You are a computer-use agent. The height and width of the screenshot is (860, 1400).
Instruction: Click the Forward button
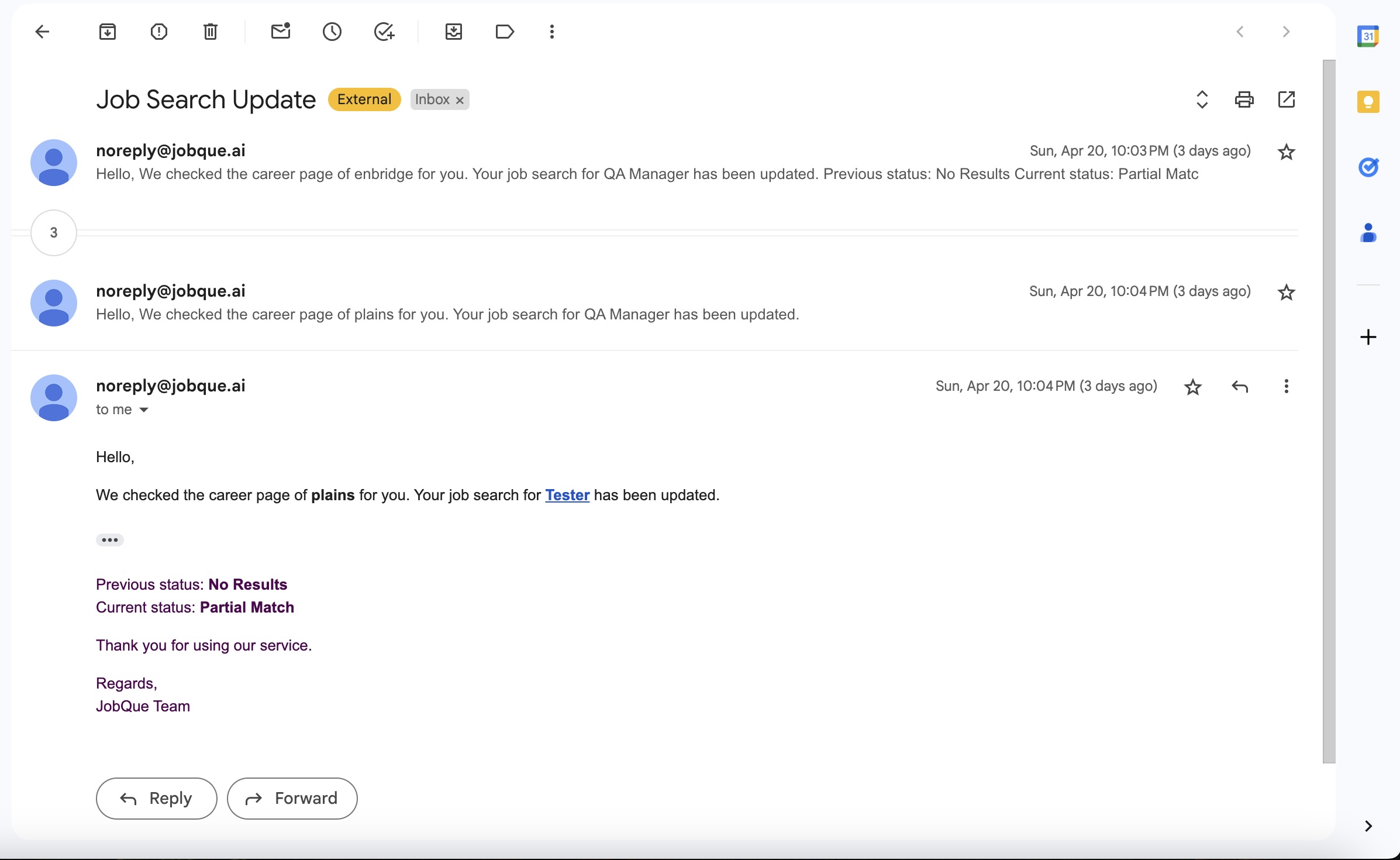(292, 799)
